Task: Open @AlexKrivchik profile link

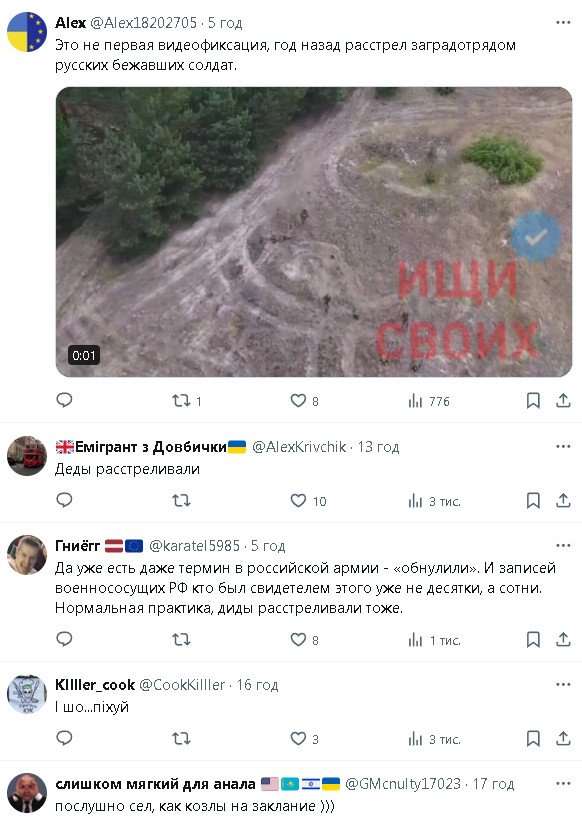Action: coord(299,447)
